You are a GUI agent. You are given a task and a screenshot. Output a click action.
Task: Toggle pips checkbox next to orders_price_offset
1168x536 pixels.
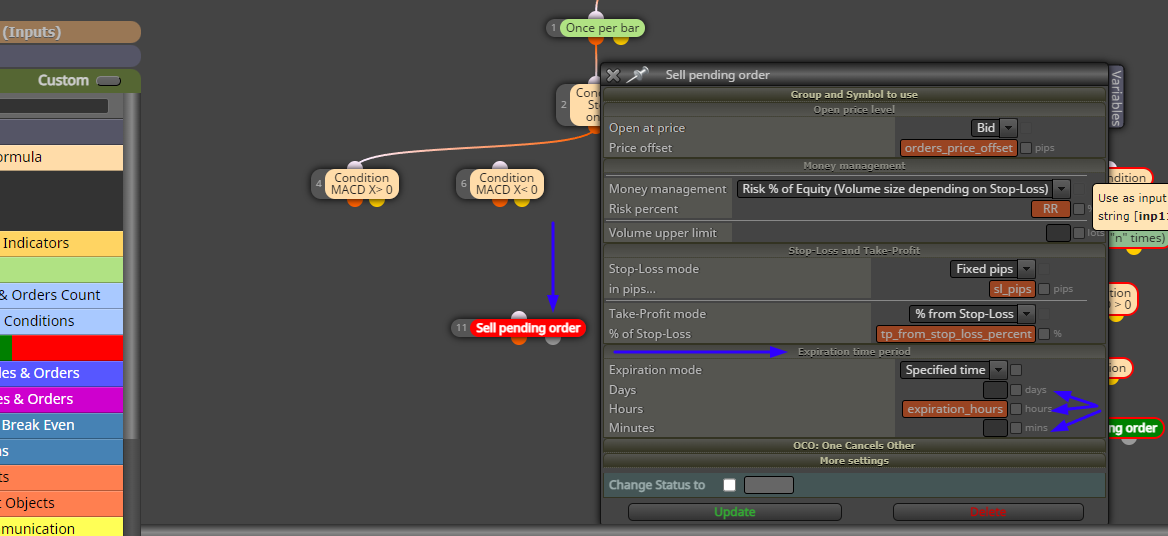tap(1026, 148)
